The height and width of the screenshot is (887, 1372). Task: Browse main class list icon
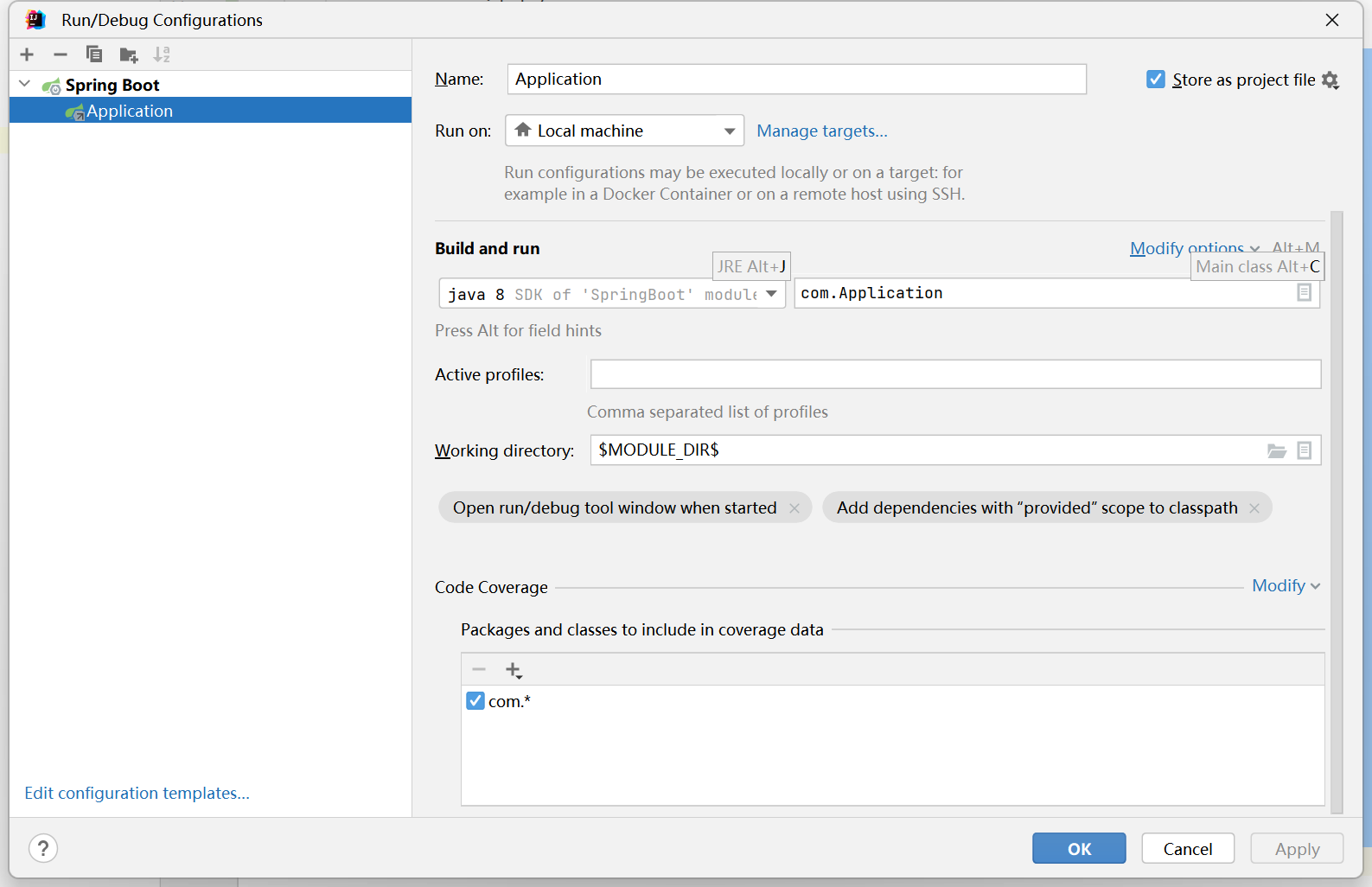coord(1305,293)
